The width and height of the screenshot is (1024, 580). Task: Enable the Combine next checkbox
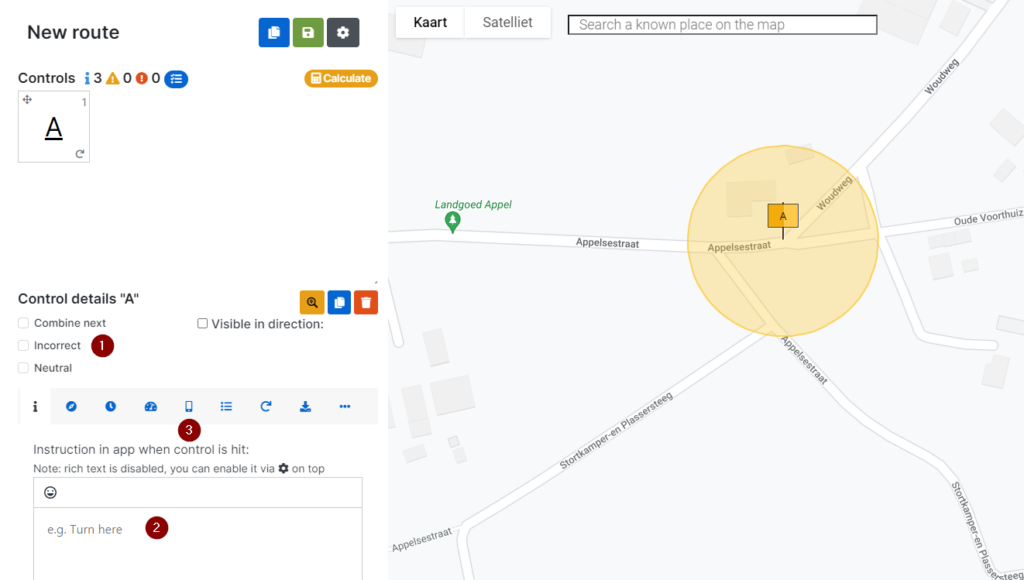[x=23, y=323]
